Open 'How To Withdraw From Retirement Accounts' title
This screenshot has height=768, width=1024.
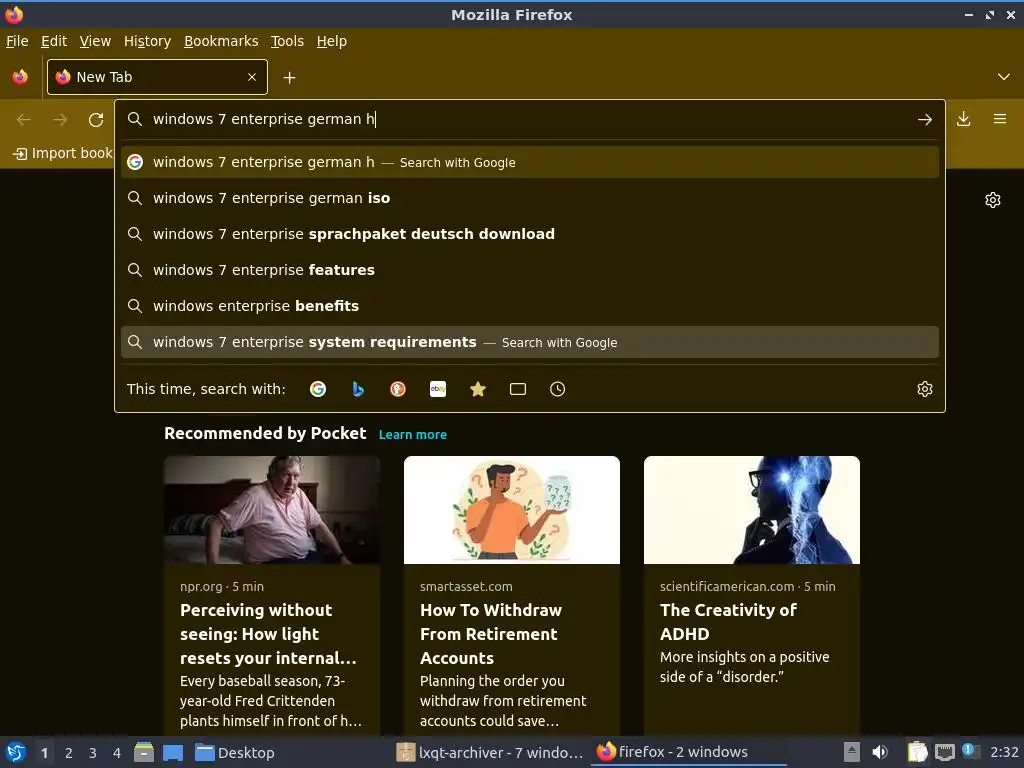[x=491, y=634]
